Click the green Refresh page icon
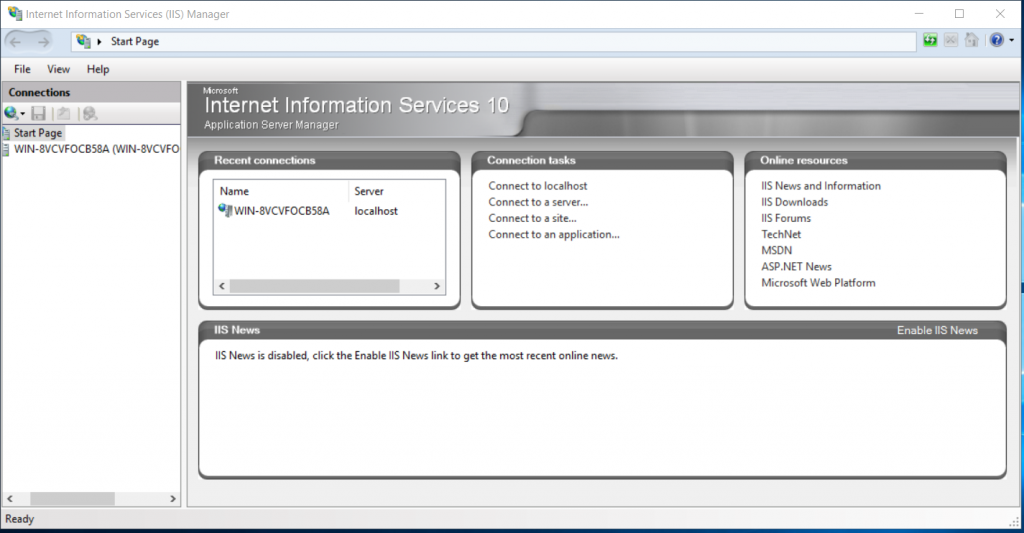This screenshot has width=1024, height=533. (x=930, y=40)
